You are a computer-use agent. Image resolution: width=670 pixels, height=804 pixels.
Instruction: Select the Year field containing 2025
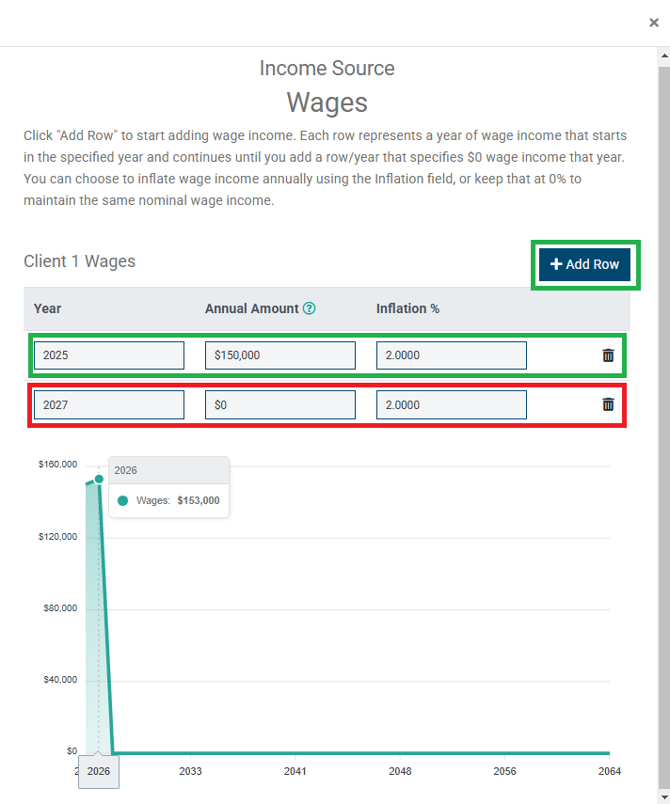click(108, 354)
